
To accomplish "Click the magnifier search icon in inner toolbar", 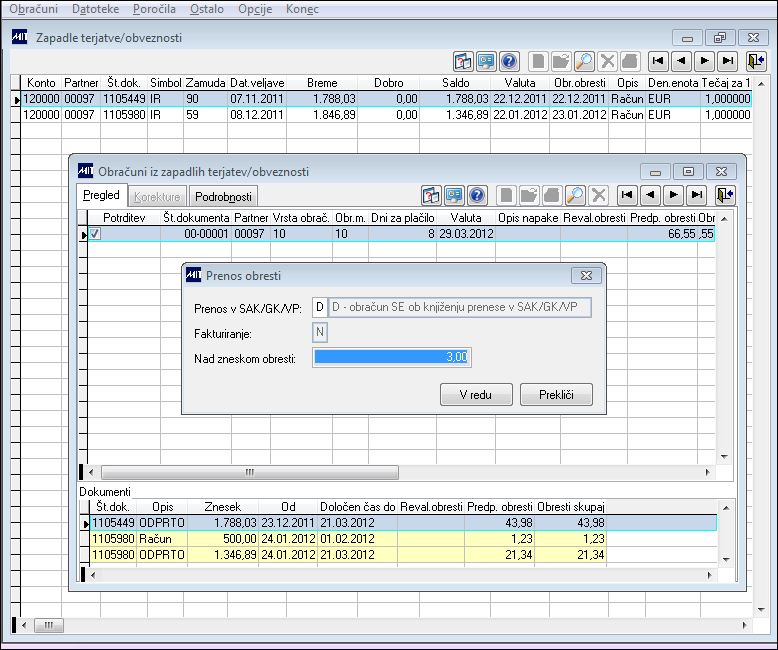I will pos(575,195).
